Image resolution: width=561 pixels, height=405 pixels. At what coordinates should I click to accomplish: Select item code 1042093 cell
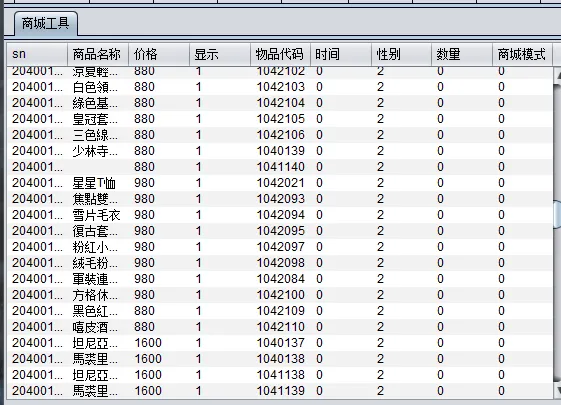(x=280, y=199)
